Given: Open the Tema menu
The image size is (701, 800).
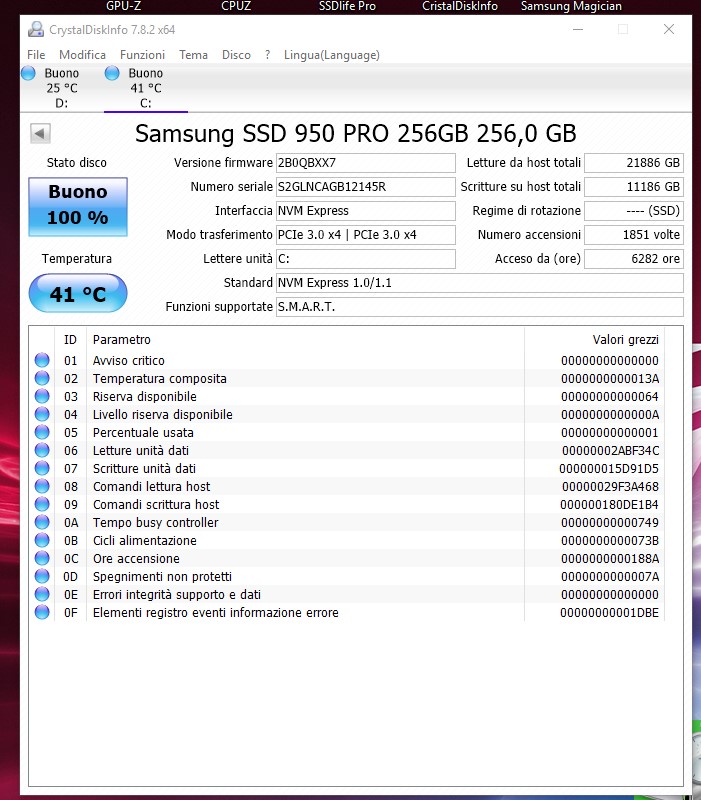Looking at the screenshot, I should coord(193,55).
